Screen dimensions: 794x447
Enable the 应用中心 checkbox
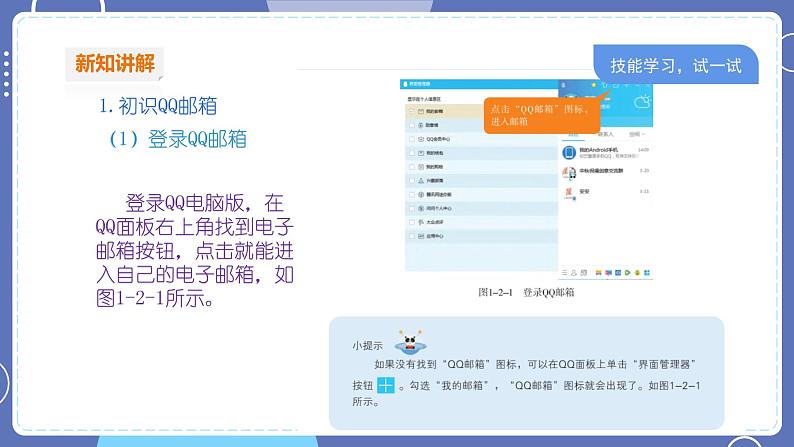coord(411,236)
